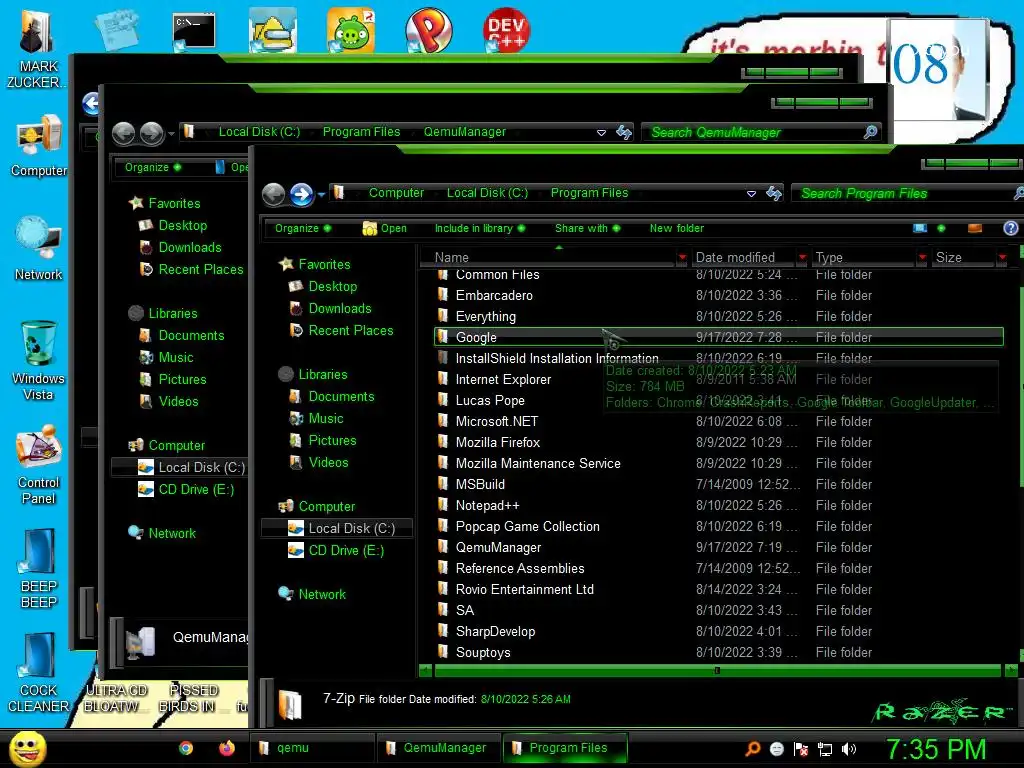Launch the Dev-C++ desktop shortcut
The width and height of the screenshot is (1024, 768).
(x=506, y=30)
